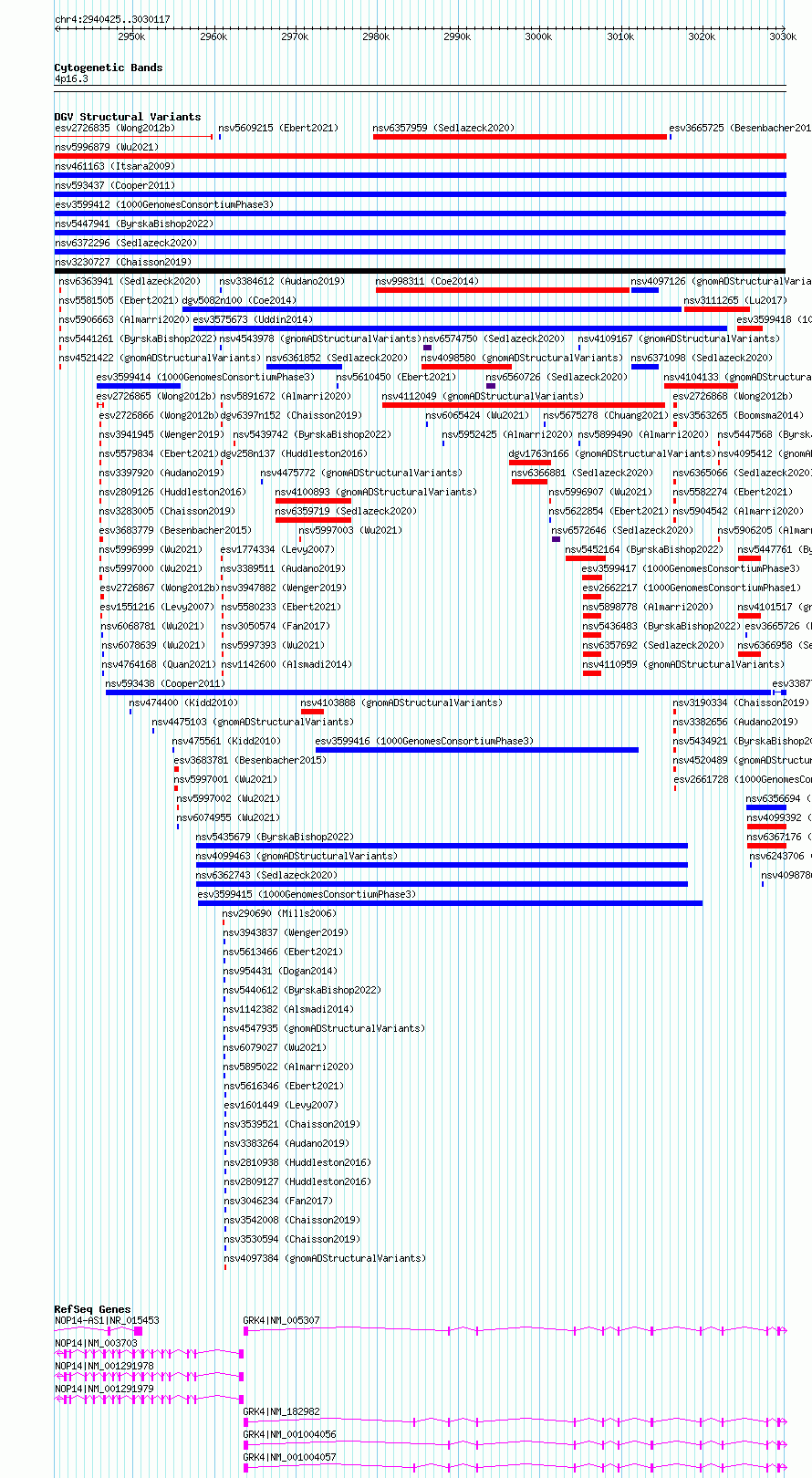The height and width of the screenshot is (1478, 812).
Task: Open variant esv2726835 (Wong2012b)
Action: (114, 129)
